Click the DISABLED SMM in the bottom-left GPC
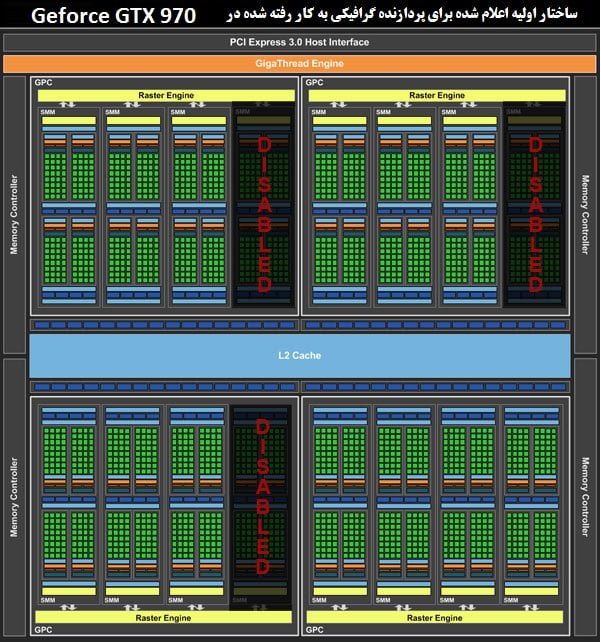The width and height of the screenshot is (601, 642). [264, 497]
